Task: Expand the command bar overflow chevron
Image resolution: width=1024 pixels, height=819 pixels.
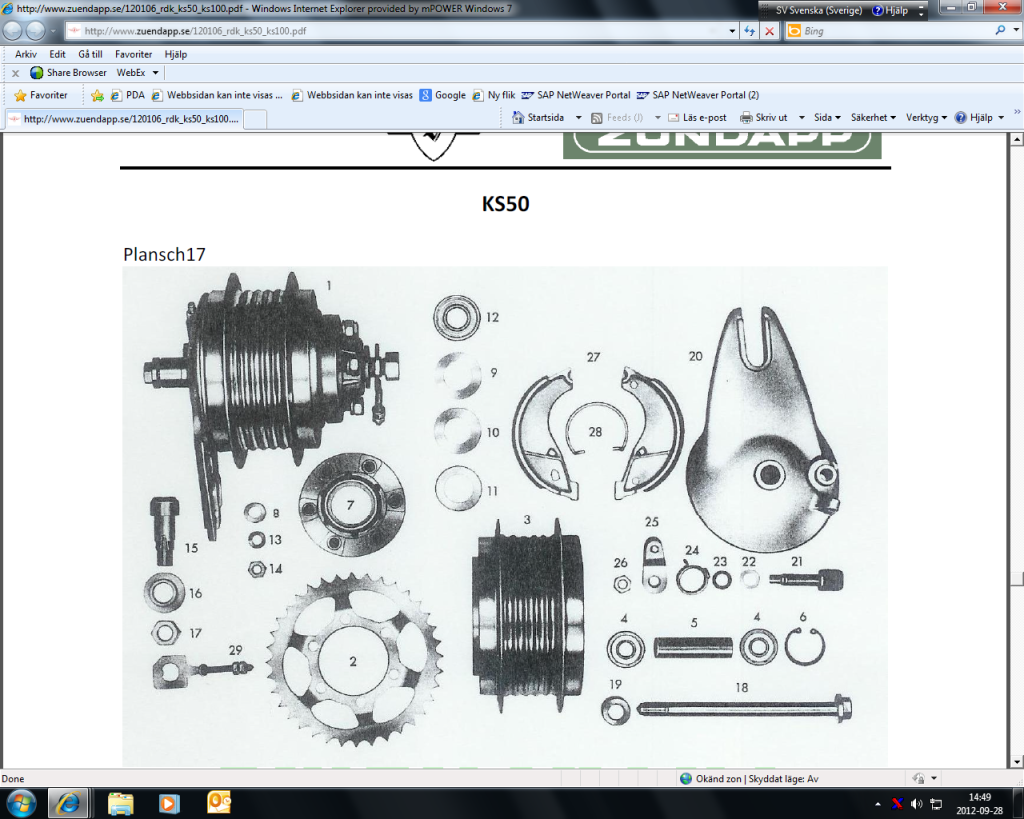Action: coord(1017,112)
